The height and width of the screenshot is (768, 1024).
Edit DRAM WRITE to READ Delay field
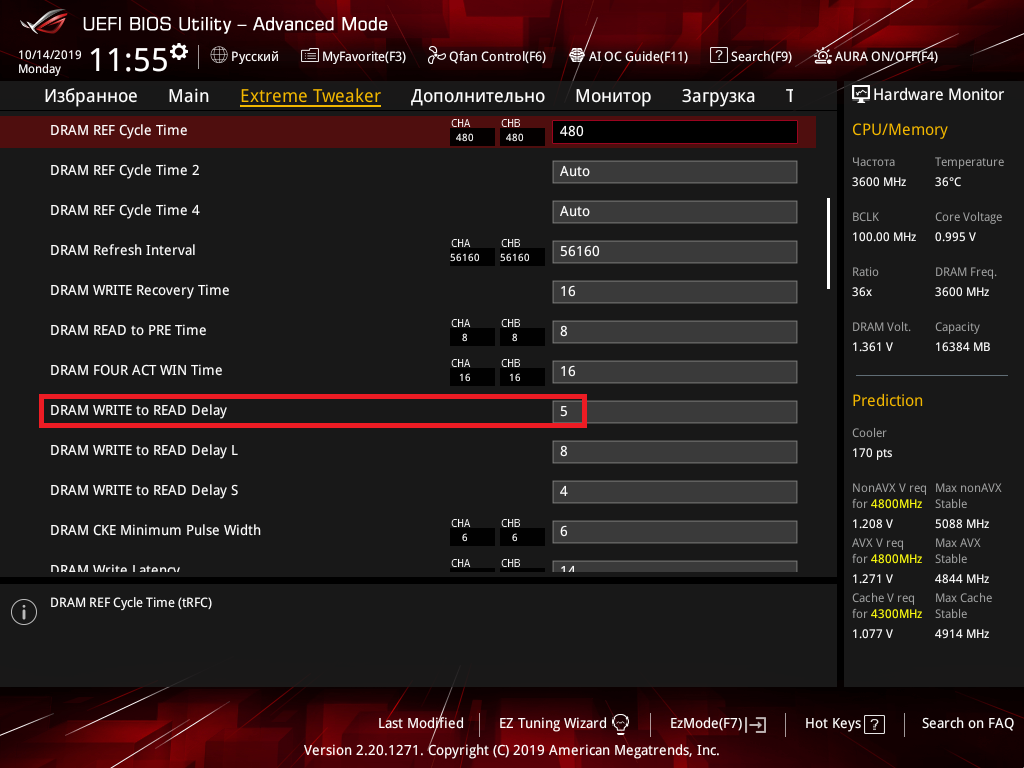tap(675, 411)
